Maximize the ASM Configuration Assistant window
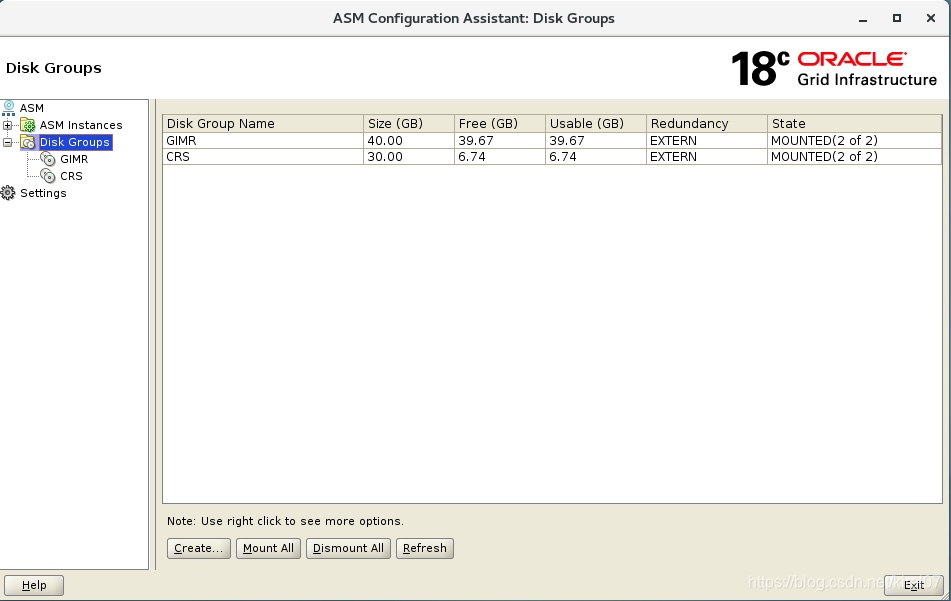This screenshot has height=601, width=951. coord(896,18)
